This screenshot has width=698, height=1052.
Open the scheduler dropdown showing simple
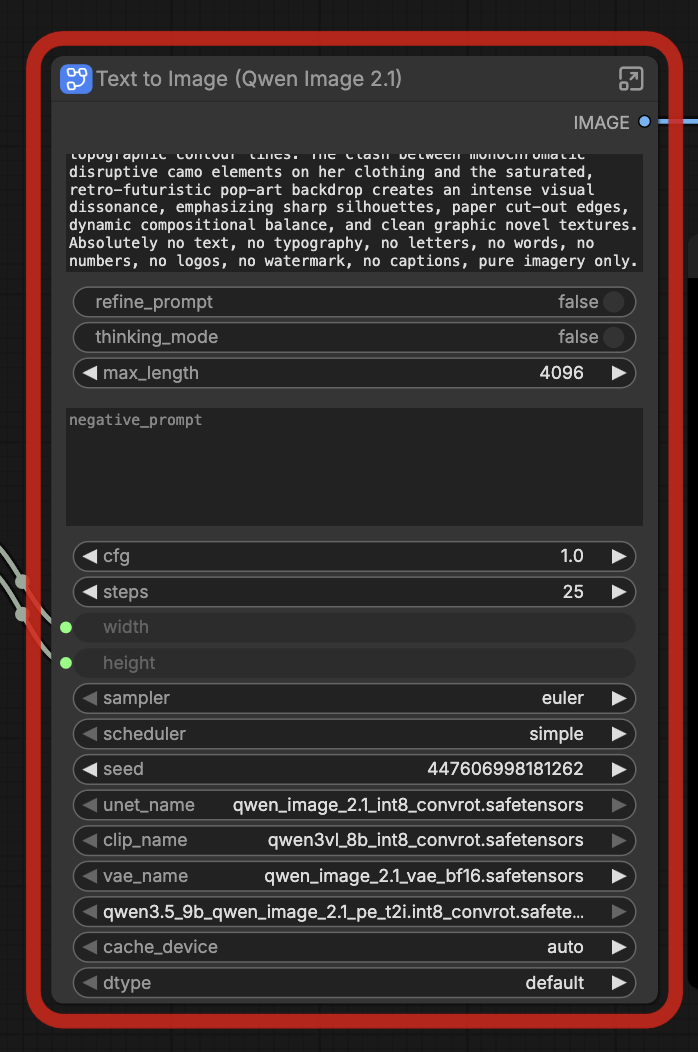[x=354, y=734]
